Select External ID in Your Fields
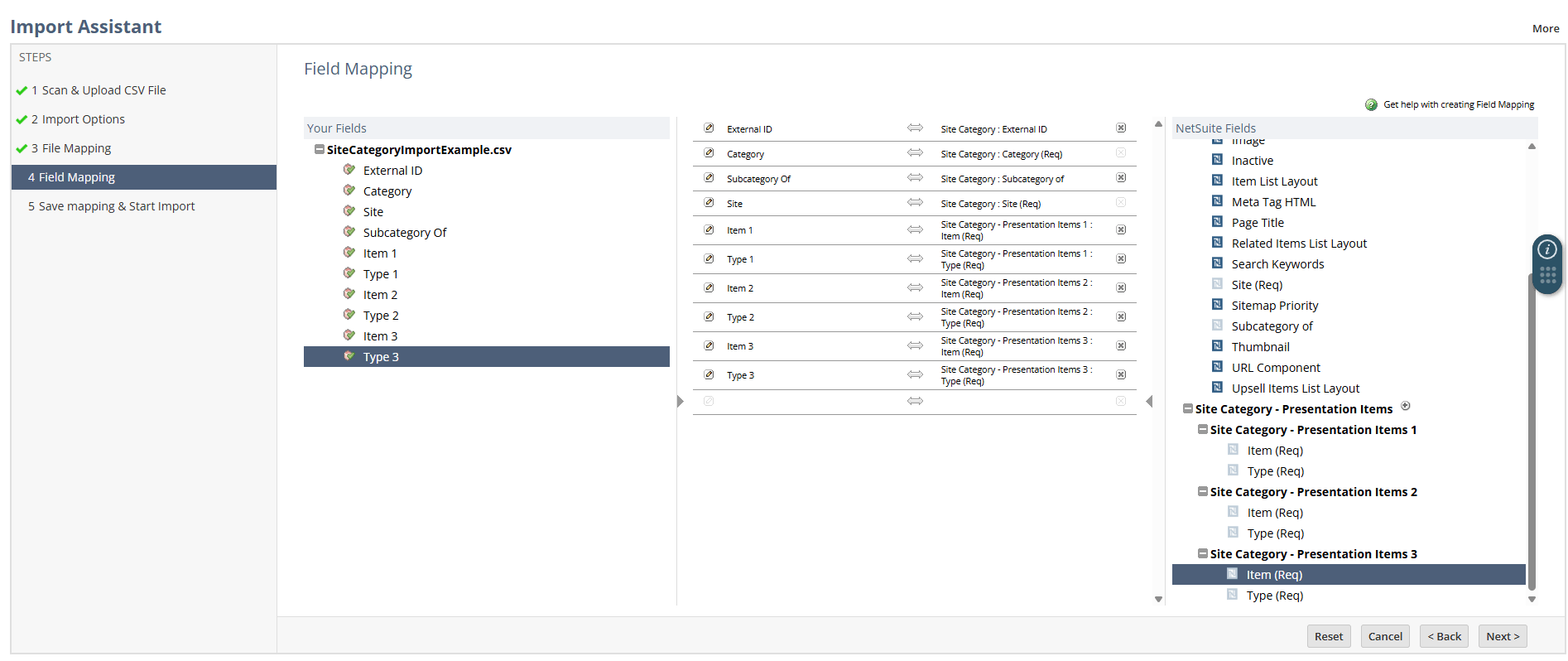The height and width of the screenshot is (661, 1568). (x=392, y=171)
